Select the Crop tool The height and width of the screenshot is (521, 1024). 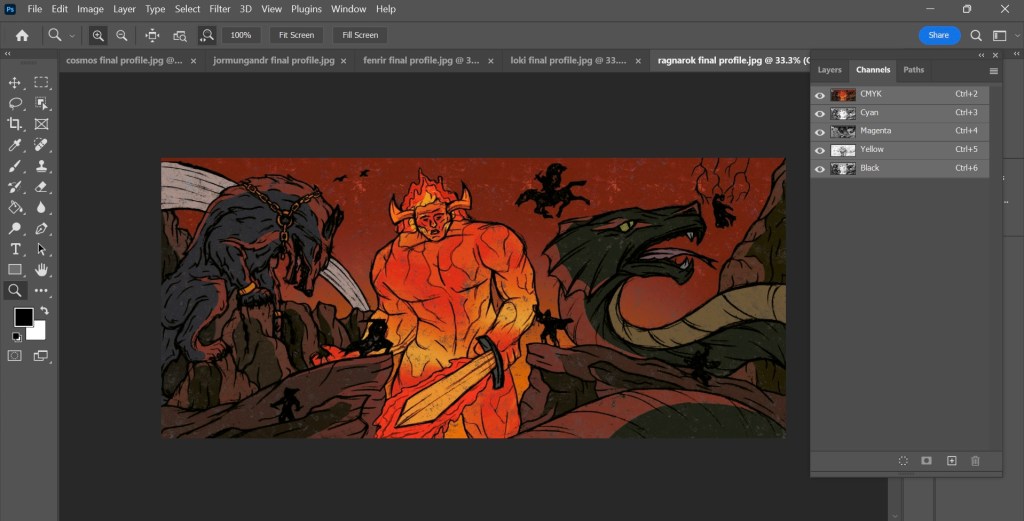click(15, 124)
